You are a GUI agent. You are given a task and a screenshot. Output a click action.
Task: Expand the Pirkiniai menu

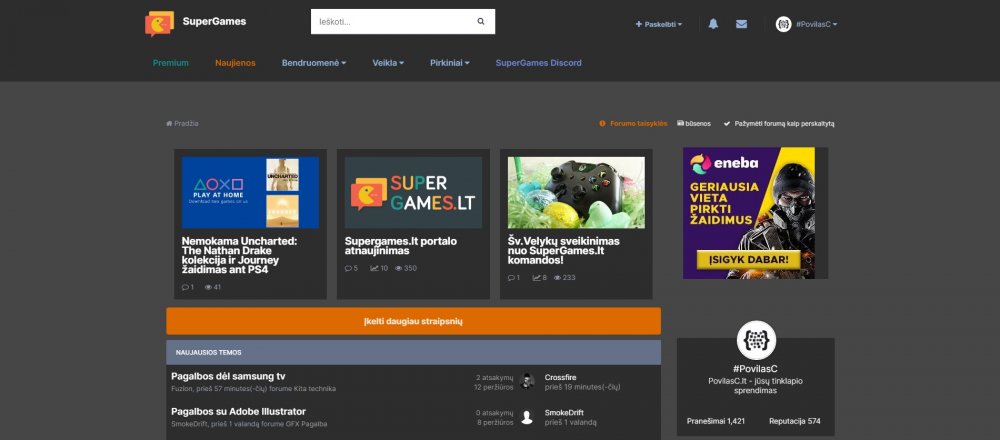click(x=450, y=63)
